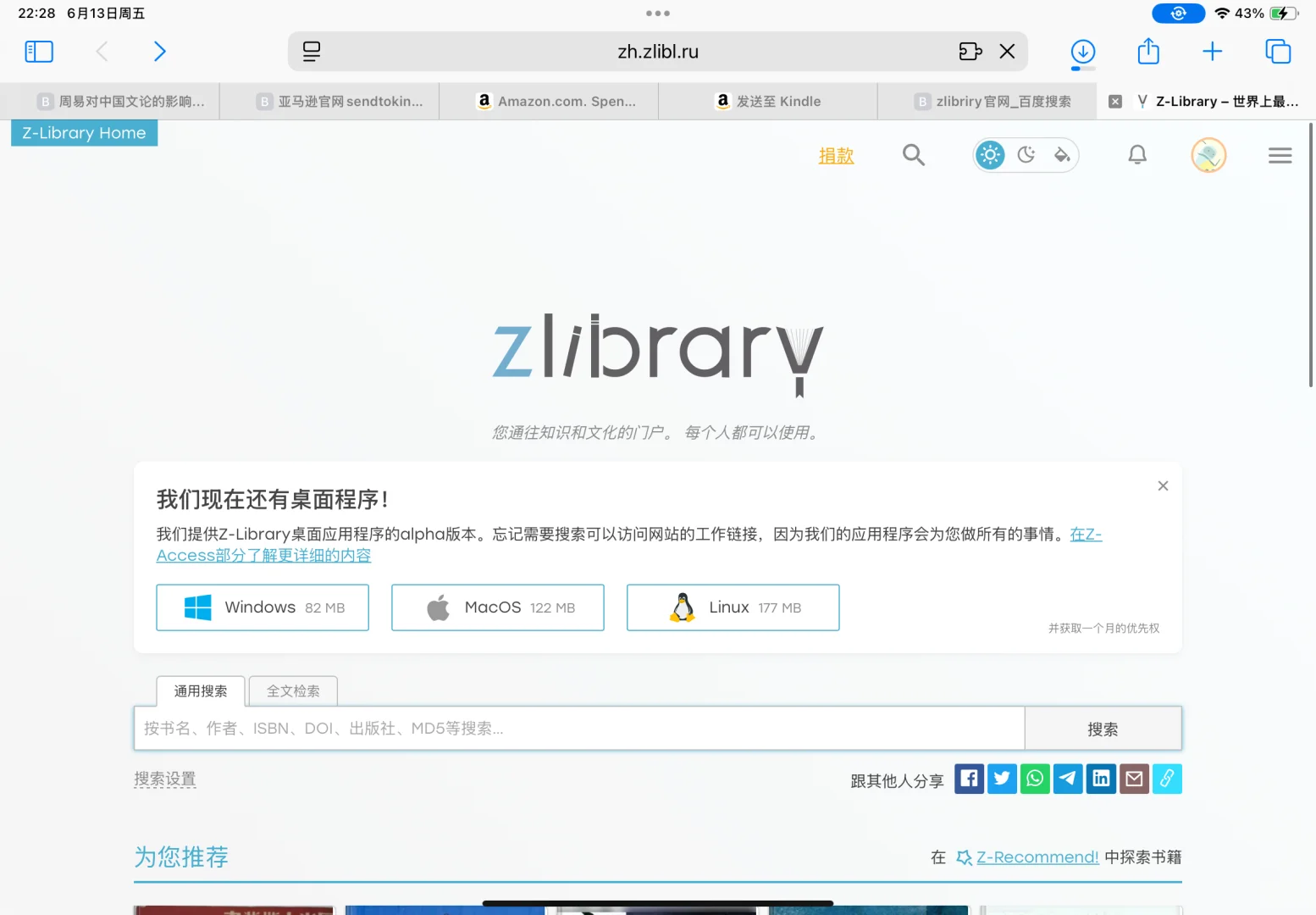The height and width of the screenshot is (915, 1316).
Task: Click the Z-Library Home label
Action: click(84, 133)
